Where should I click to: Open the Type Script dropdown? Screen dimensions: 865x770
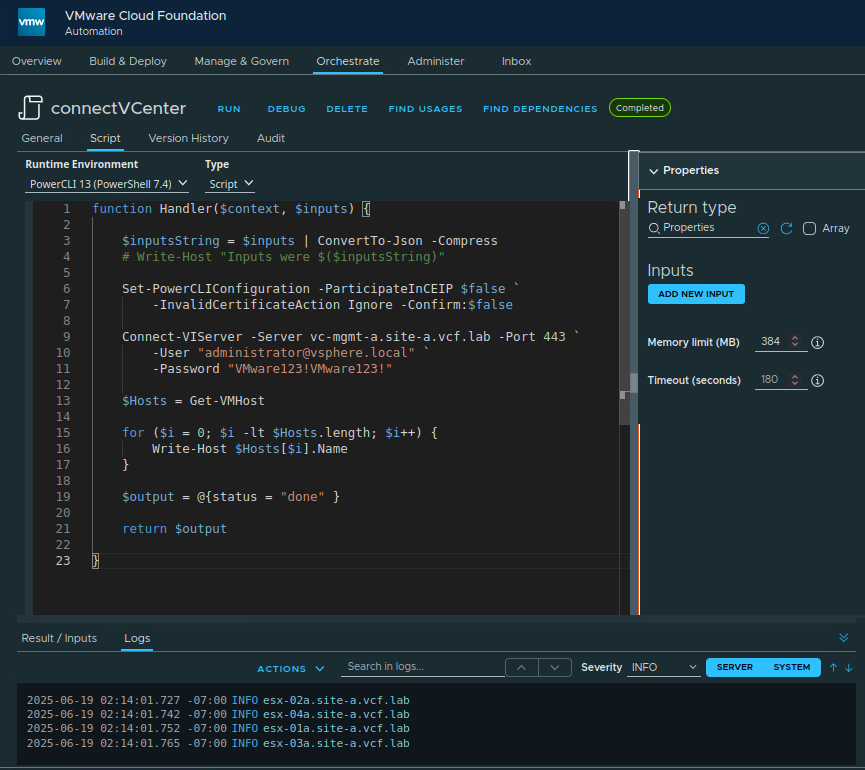230,184
